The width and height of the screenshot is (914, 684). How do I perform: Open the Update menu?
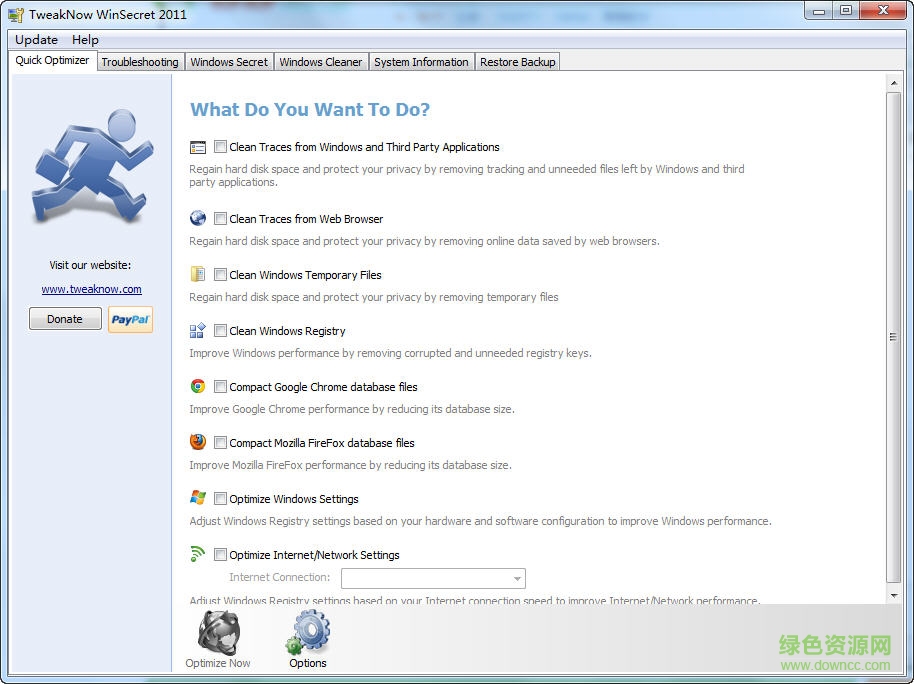pyautogui.click(x=36, y=39)
